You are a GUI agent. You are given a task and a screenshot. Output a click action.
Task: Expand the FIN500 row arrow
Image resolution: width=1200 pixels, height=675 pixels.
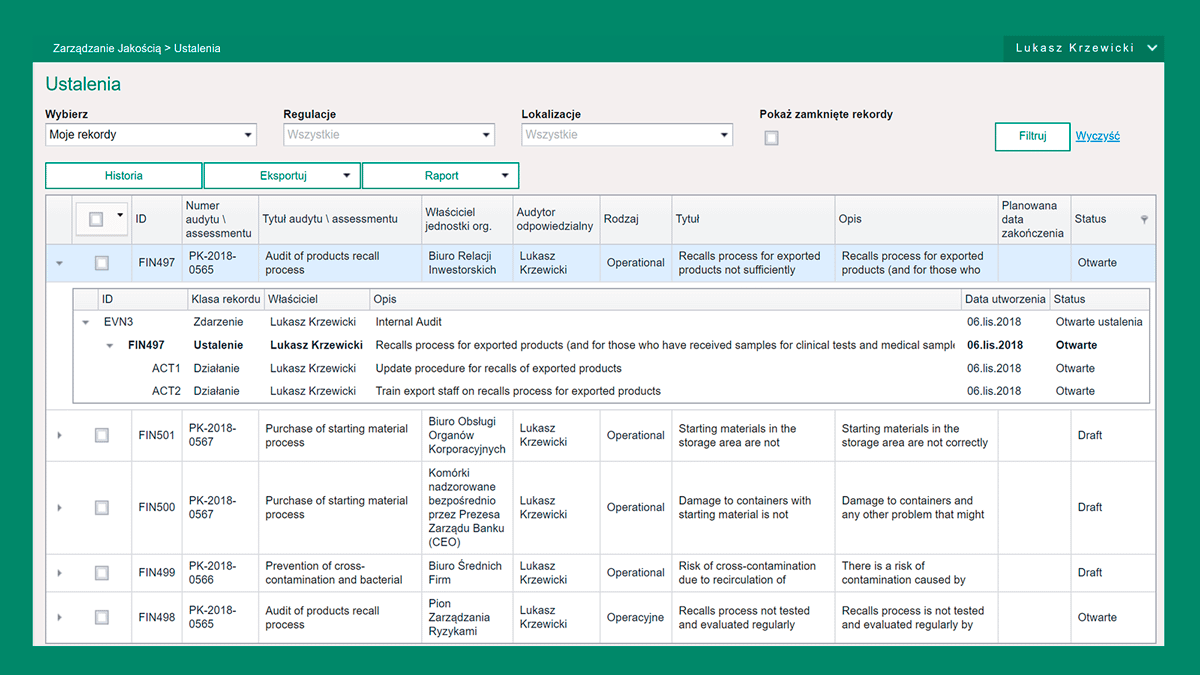59,508
